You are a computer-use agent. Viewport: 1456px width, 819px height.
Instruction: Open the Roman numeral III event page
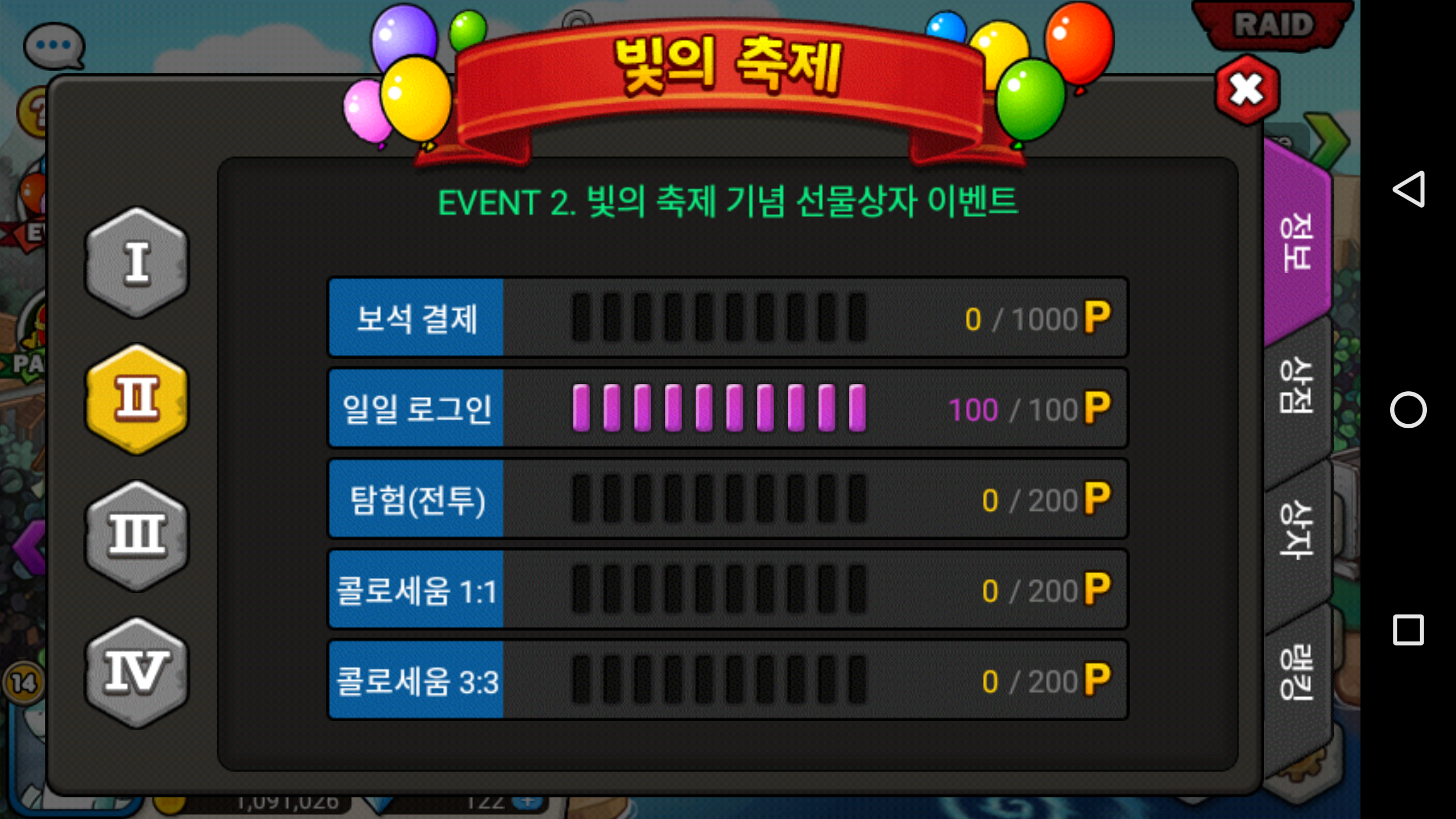point(136,536)
